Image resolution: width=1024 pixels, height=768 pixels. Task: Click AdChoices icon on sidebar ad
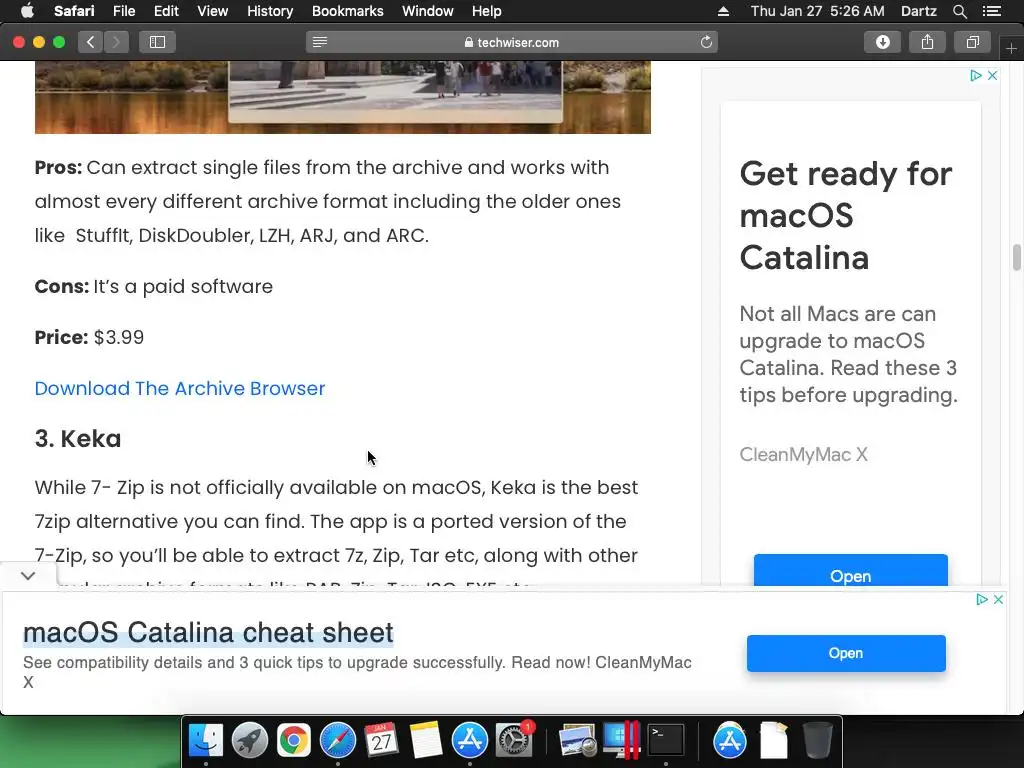976,76
